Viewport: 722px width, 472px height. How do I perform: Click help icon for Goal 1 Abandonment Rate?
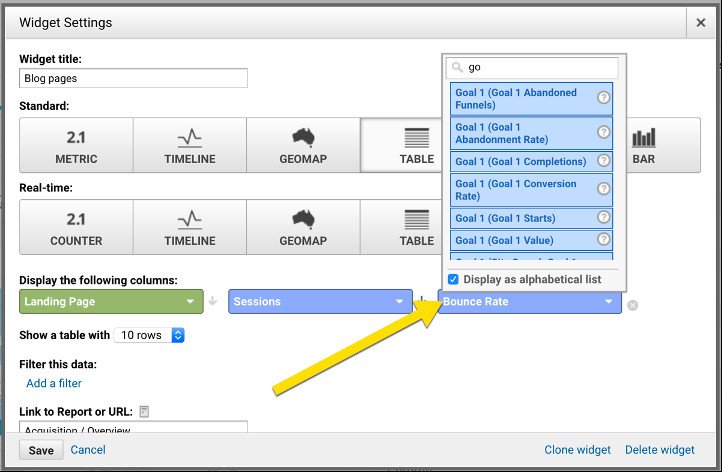point(603,132)
